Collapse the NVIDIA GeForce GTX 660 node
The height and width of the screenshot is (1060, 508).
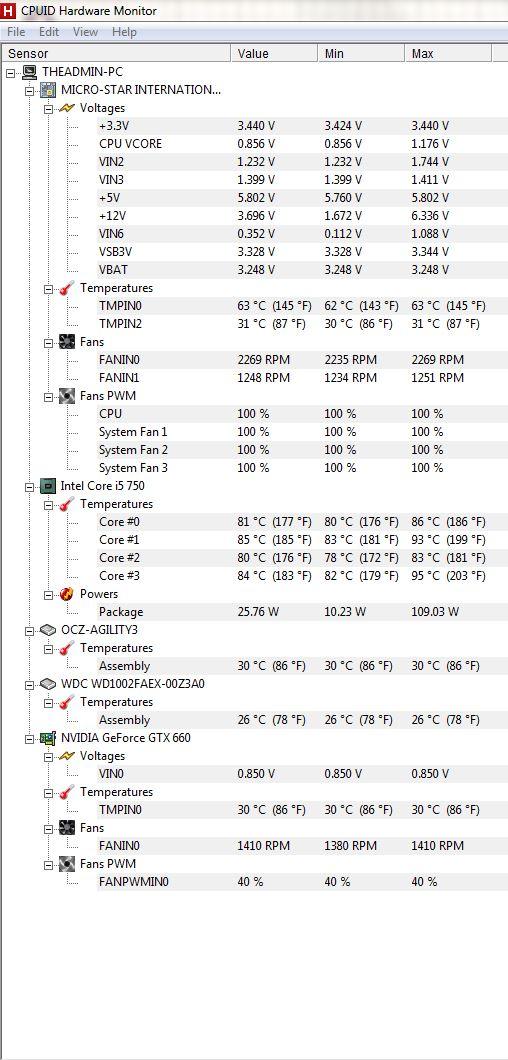(30, 738)
